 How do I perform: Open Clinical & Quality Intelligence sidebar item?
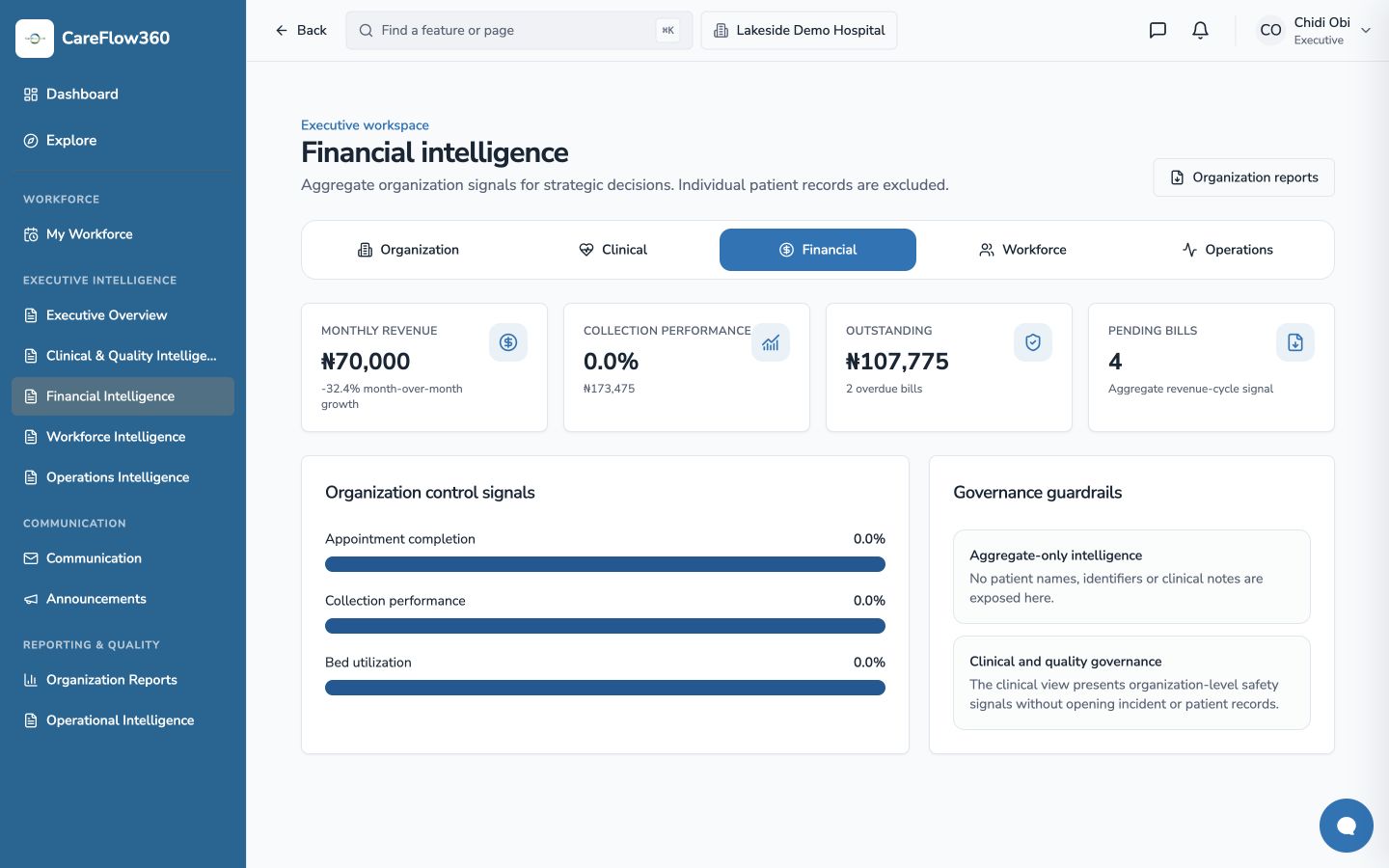tap(123, 356)
